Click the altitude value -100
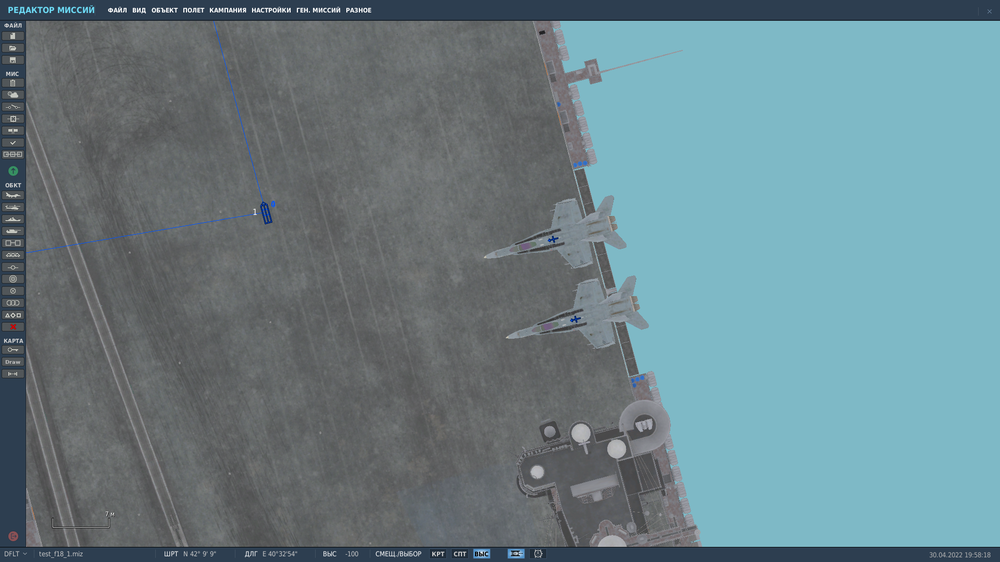The width and height of the screenshot is (1000, 562). (352, 554)
